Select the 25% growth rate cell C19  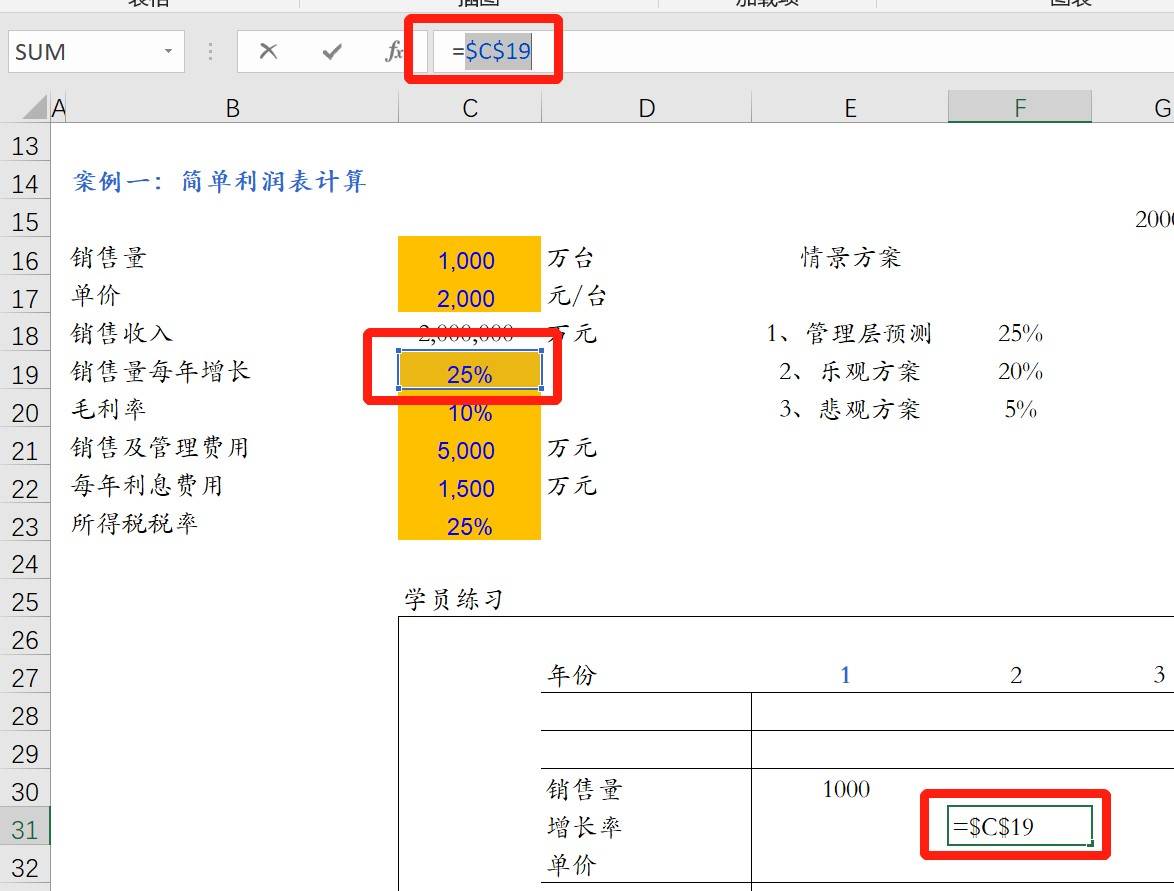coord(469,374)
